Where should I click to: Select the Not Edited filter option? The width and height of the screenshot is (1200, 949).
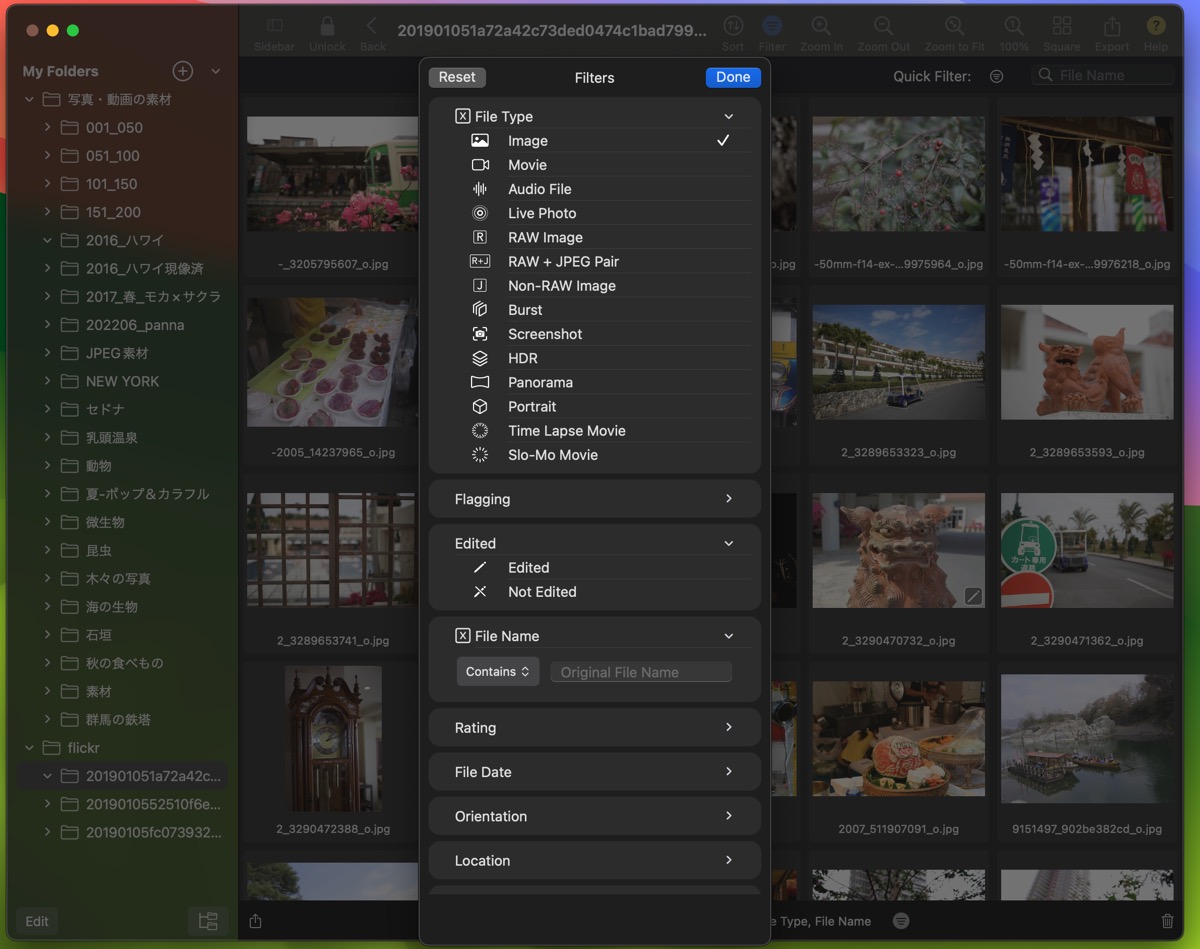tap(541, 592)
